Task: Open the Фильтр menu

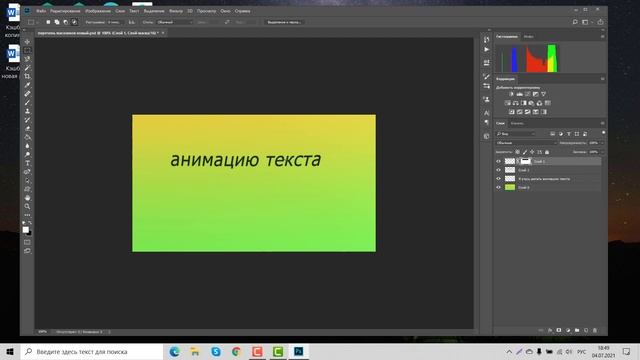Action: [x=176, y=11]
